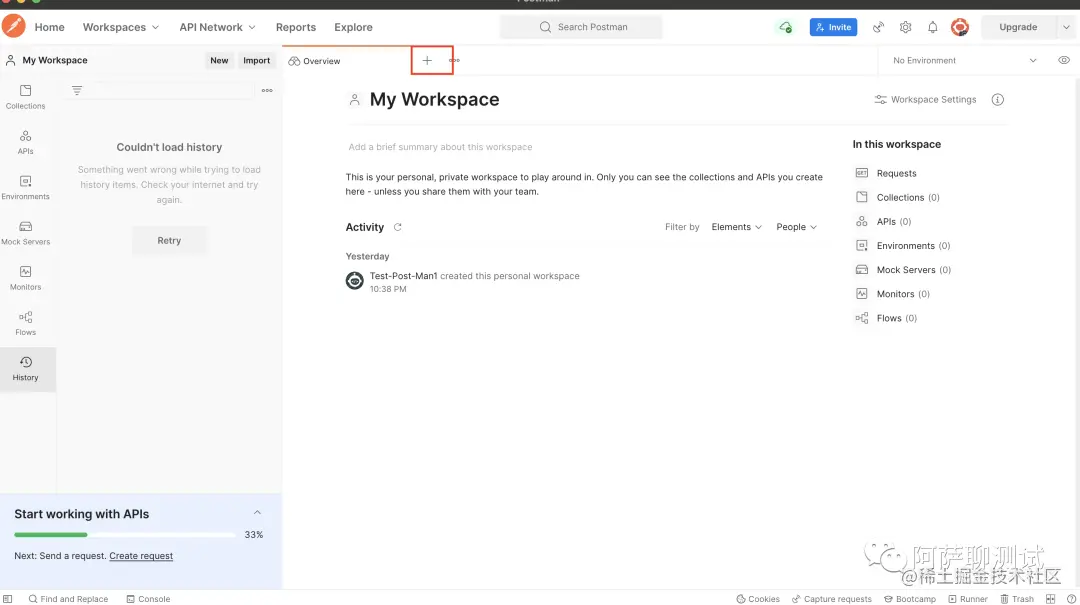This screenshot has height=605, width=1080.
Task: Expand the Upgrade dropdown arrow
Action: pos(1066,27)
